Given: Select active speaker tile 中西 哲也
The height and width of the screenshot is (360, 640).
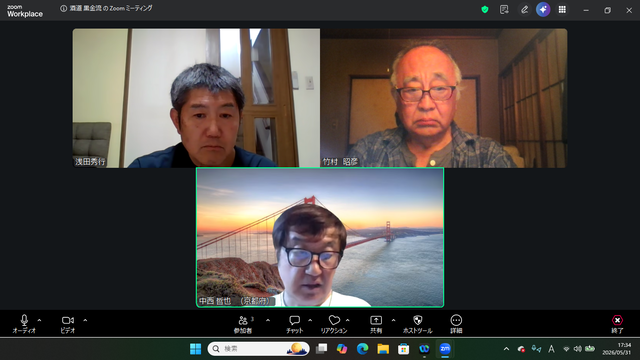Looking at the screenshot, I should pyautogui.click(x=320, y=237).
